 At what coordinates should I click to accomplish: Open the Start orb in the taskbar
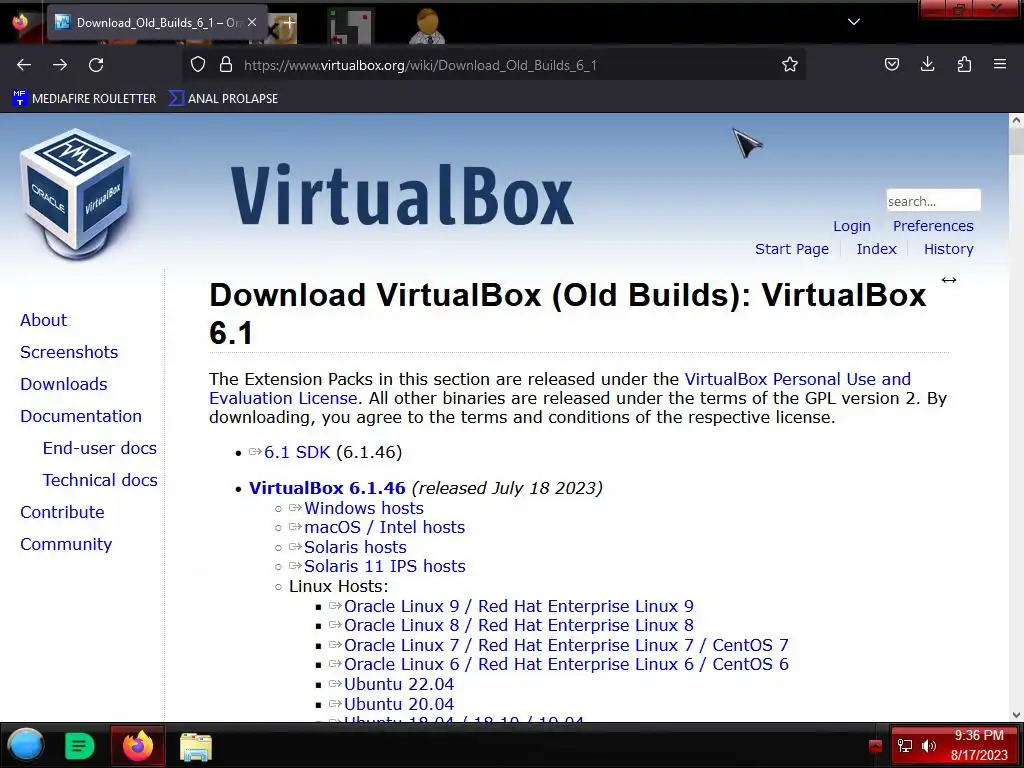[25, 745]
